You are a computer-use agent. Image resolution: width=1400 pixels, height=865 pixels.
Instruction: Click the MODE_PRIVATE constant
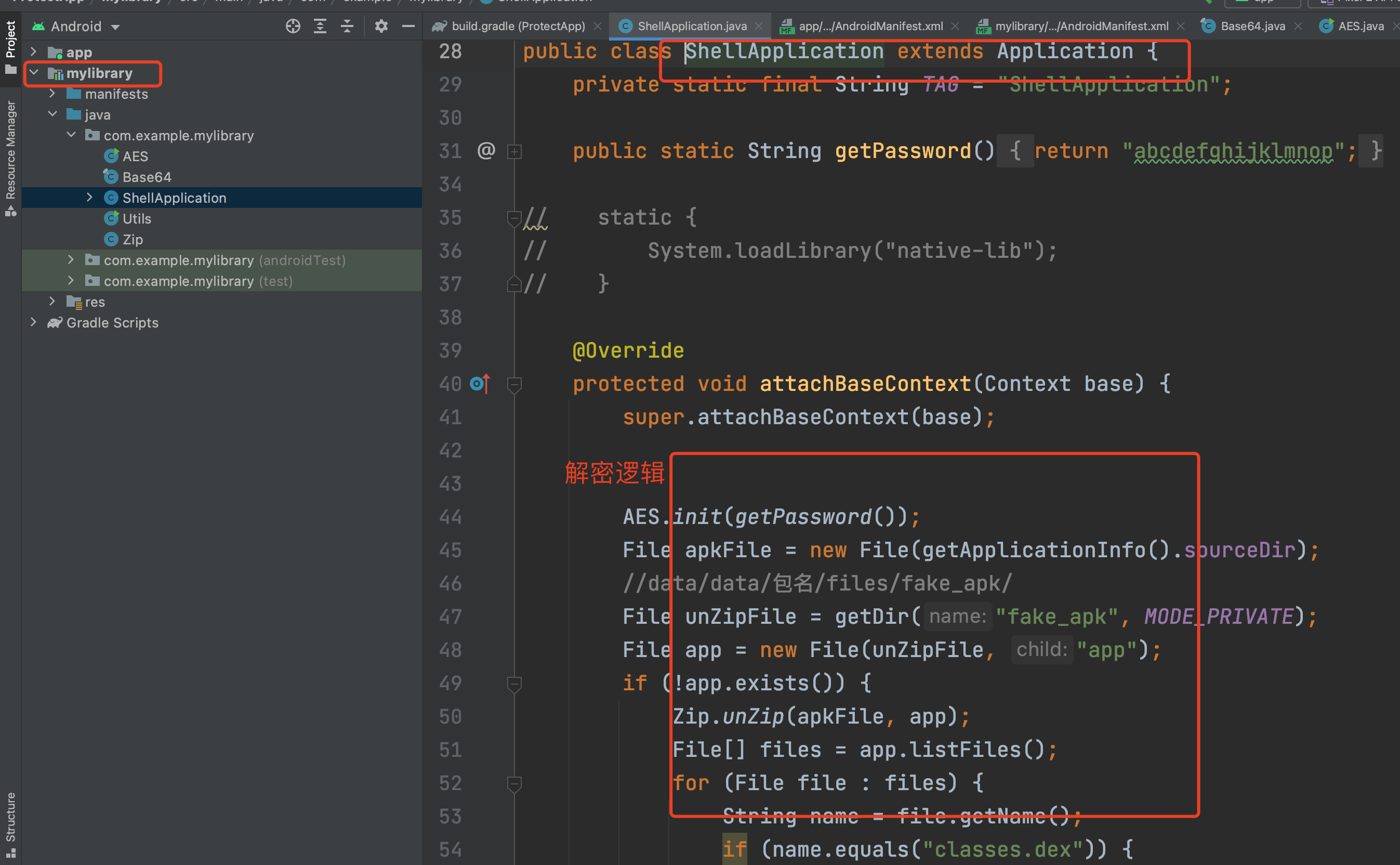pos(1219,617)
